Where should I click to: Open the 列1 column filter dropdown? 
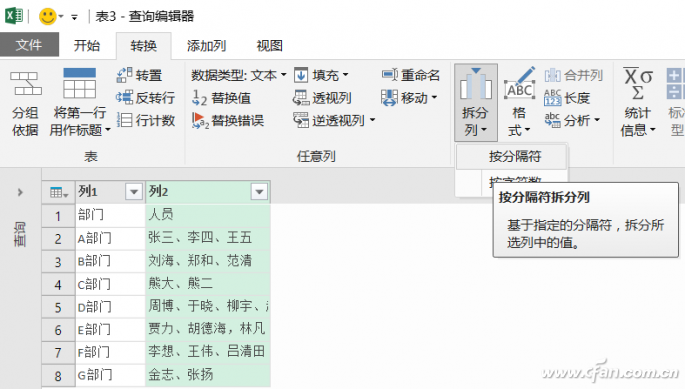pyautogui.click(x=134, y=192)
